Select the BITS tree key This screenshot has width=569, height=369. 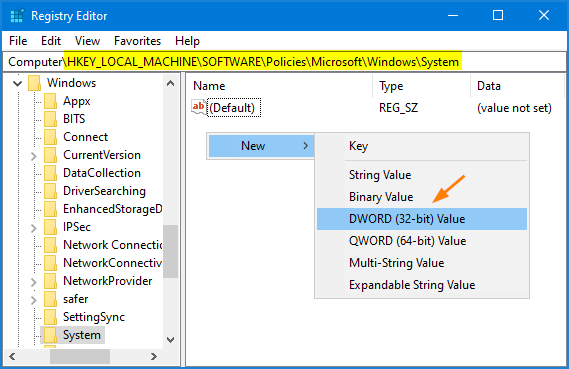[x=74, y=119]
